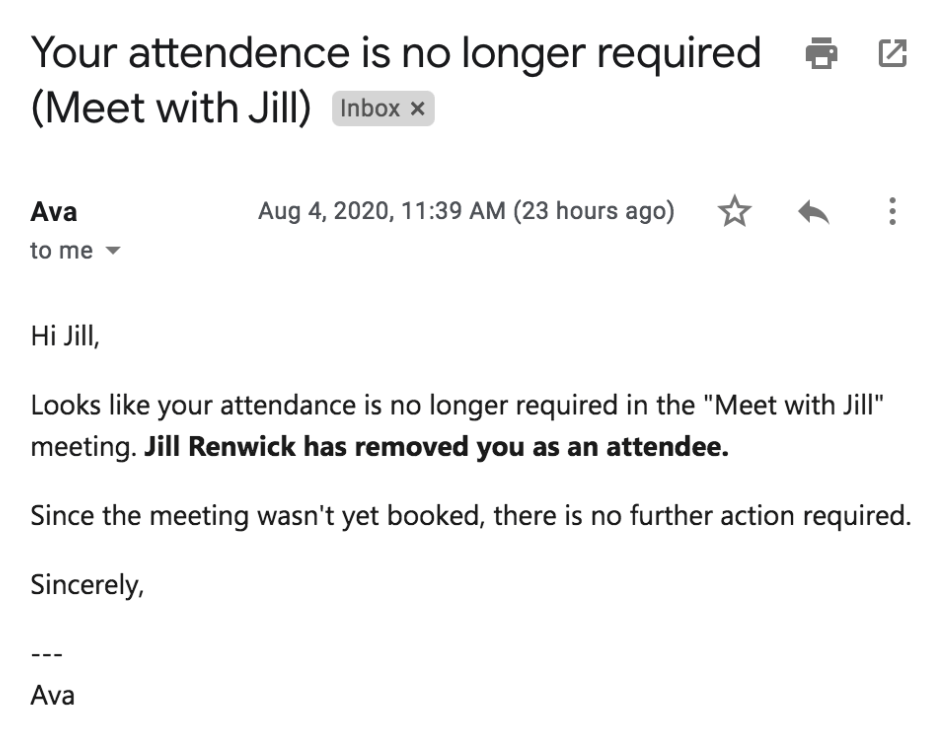
Task: Open the email in a new window
Action: click(891, 52)
